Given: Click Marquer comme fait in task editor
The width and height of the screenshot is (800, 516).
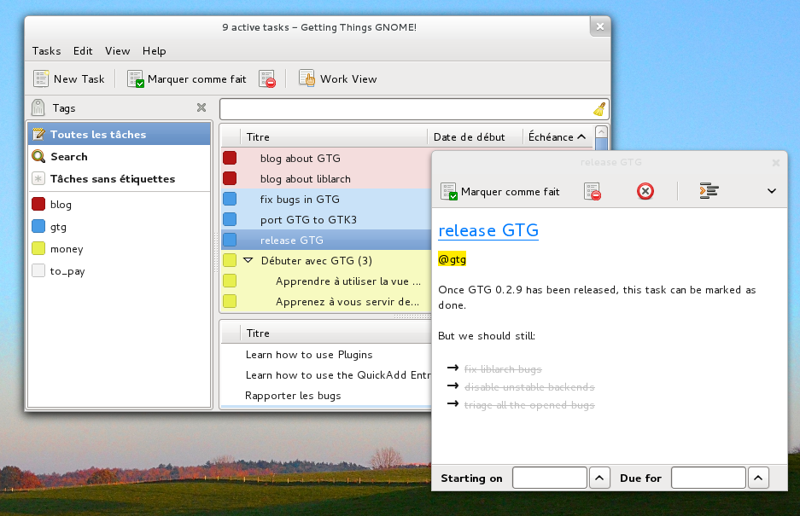Looking at the screenshot, I should tap(500, 191).
